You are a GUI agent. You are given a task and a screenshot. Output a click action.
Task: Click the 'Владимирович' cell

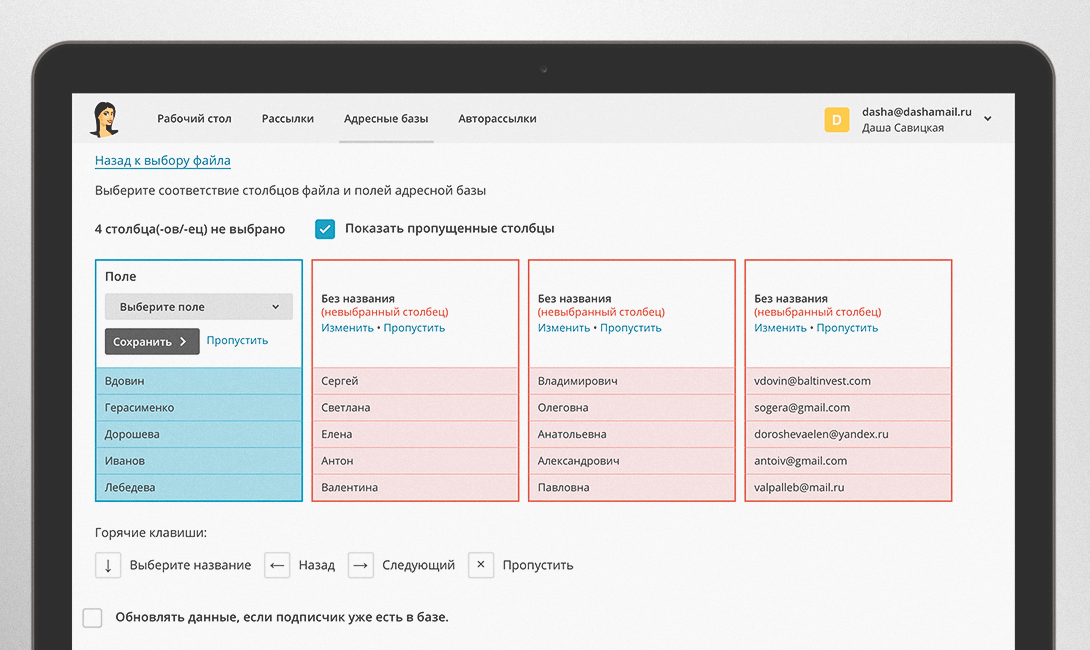click(x=632, y=381)
